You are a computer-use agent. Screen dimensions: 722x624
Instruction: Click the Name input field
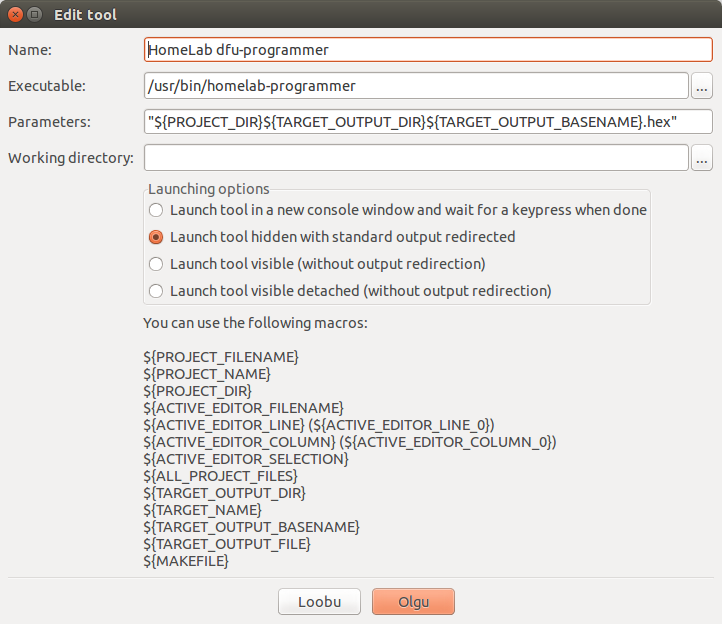click(428, 50)
